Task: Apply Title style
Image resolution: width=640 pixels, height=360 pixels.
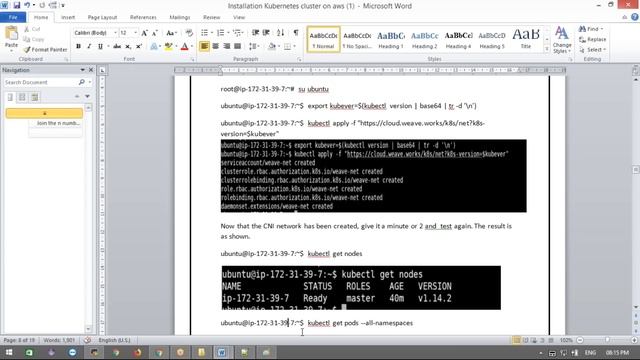Action: point(526,40)
